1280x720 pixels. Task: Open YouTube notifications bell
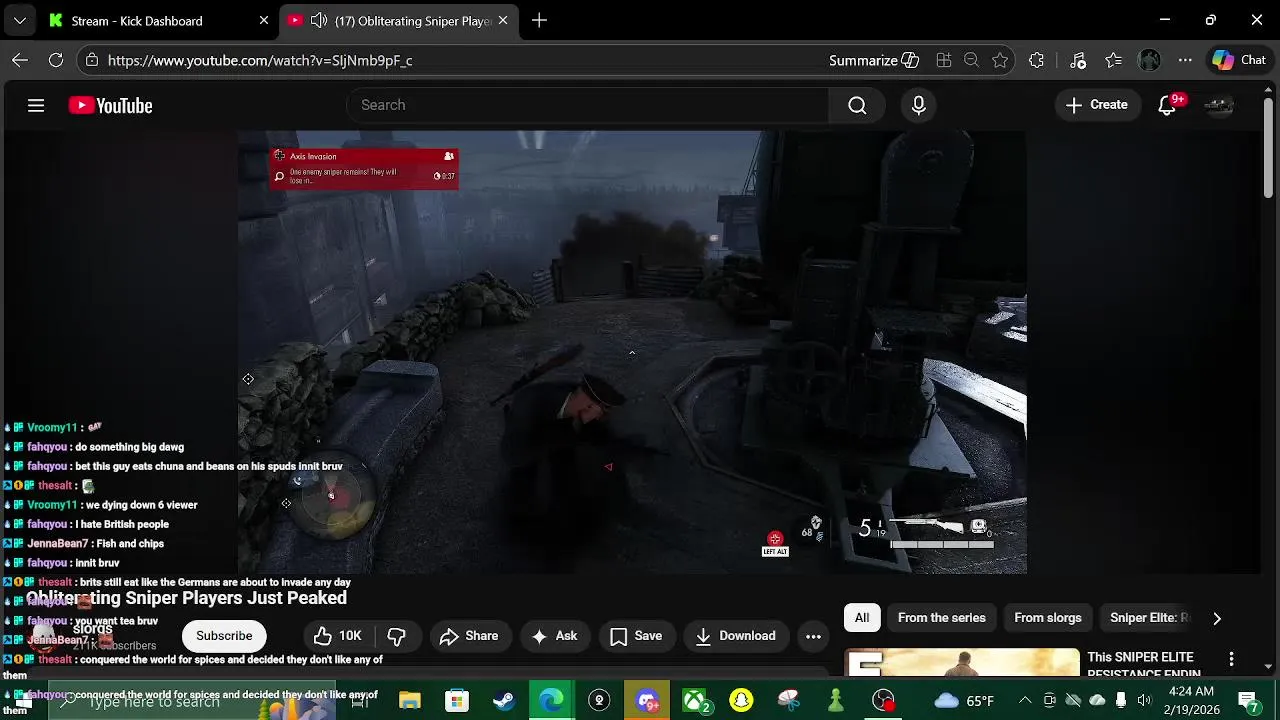pos(1167,105)
